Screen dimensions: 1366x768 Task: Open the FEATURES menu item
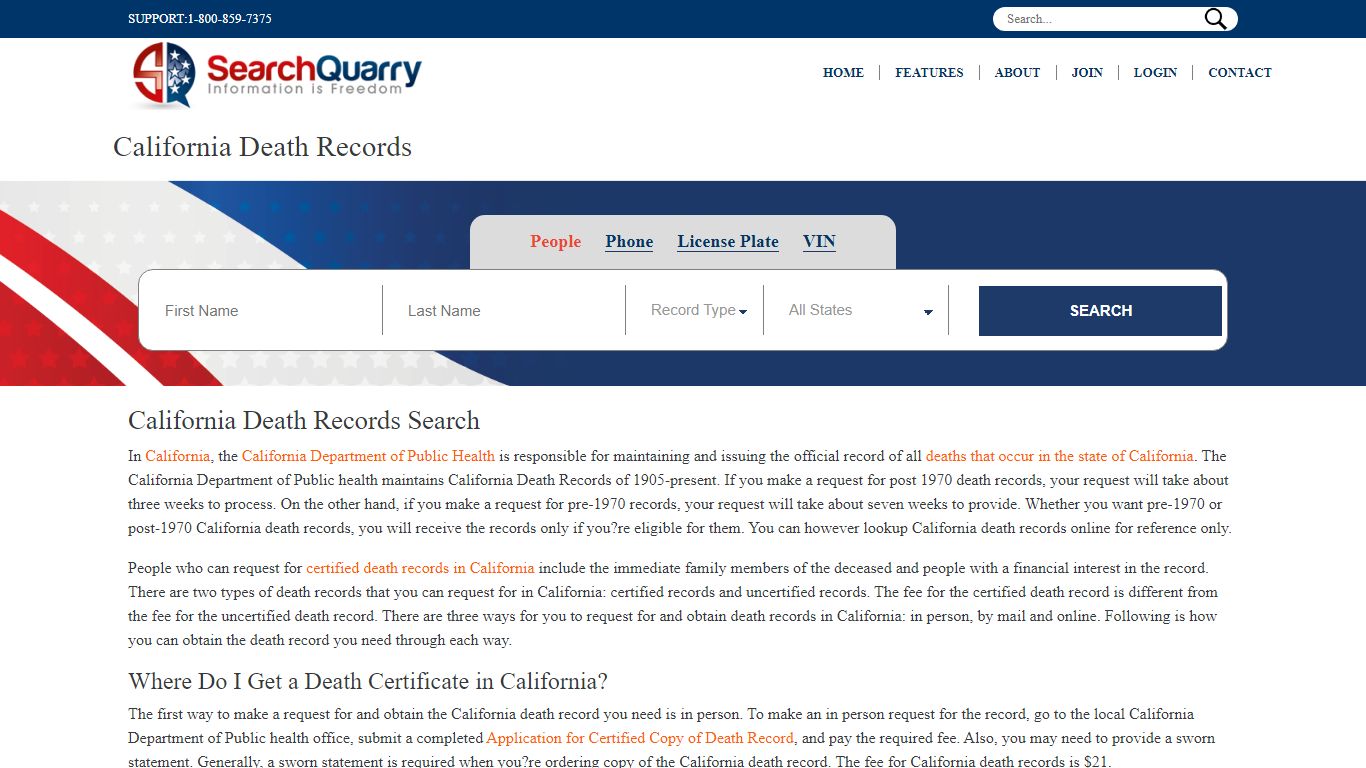tap(929, 73)
